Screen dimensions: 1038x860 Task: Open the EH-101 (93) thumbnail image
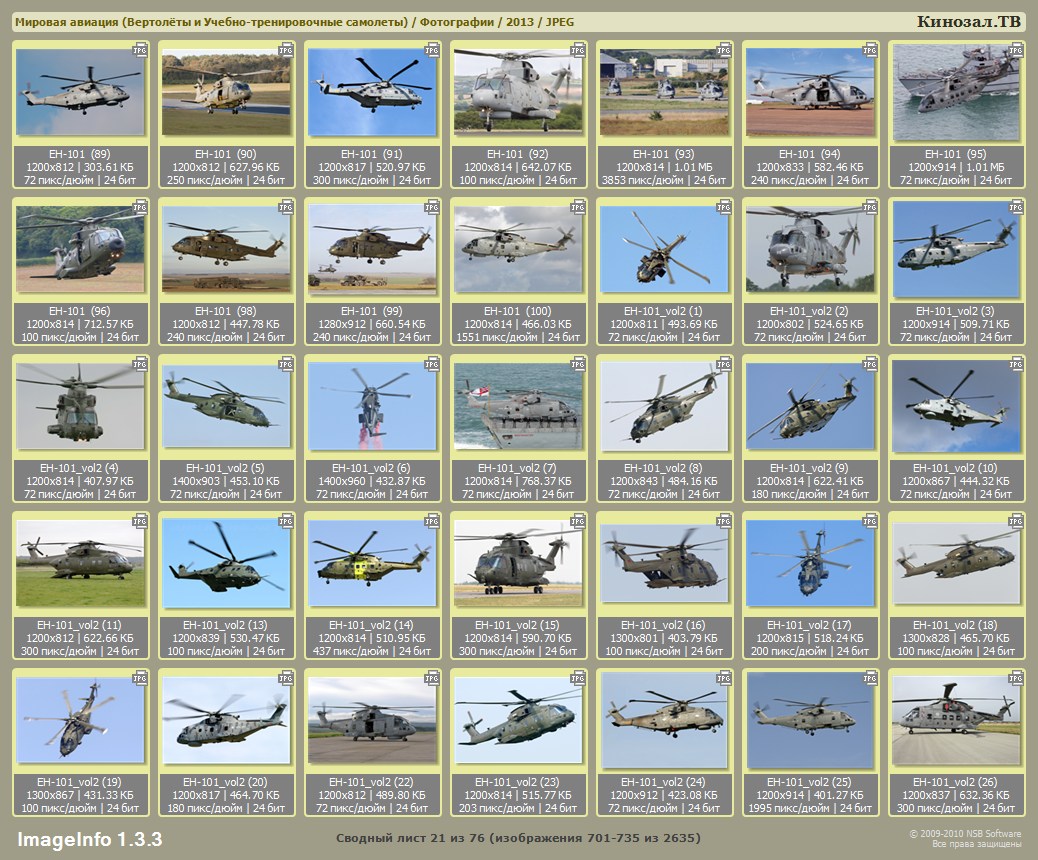664,92
